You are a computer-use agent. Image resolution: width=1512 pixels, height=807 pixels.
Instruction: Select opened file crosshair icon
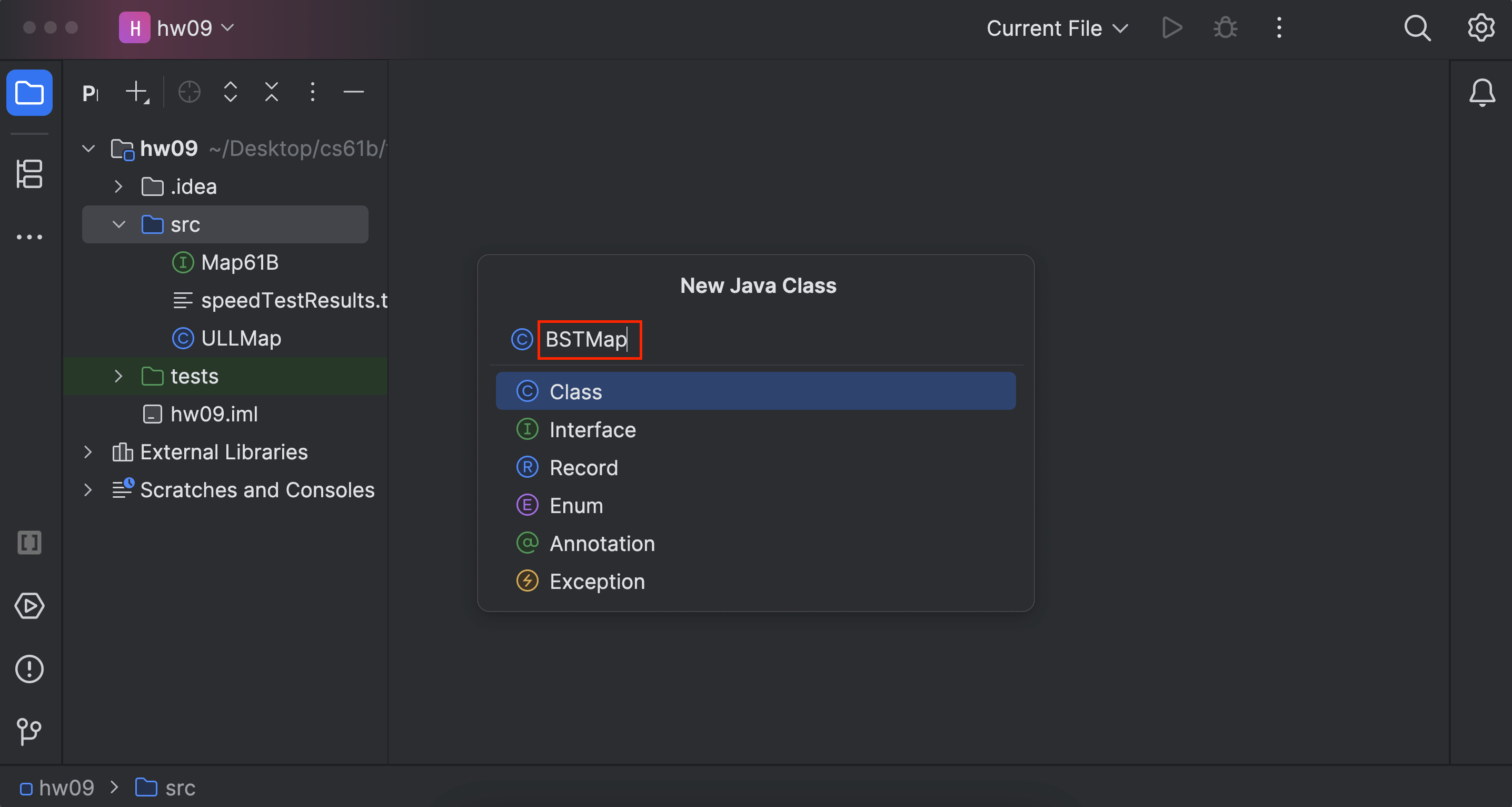(x=189, y=92)
